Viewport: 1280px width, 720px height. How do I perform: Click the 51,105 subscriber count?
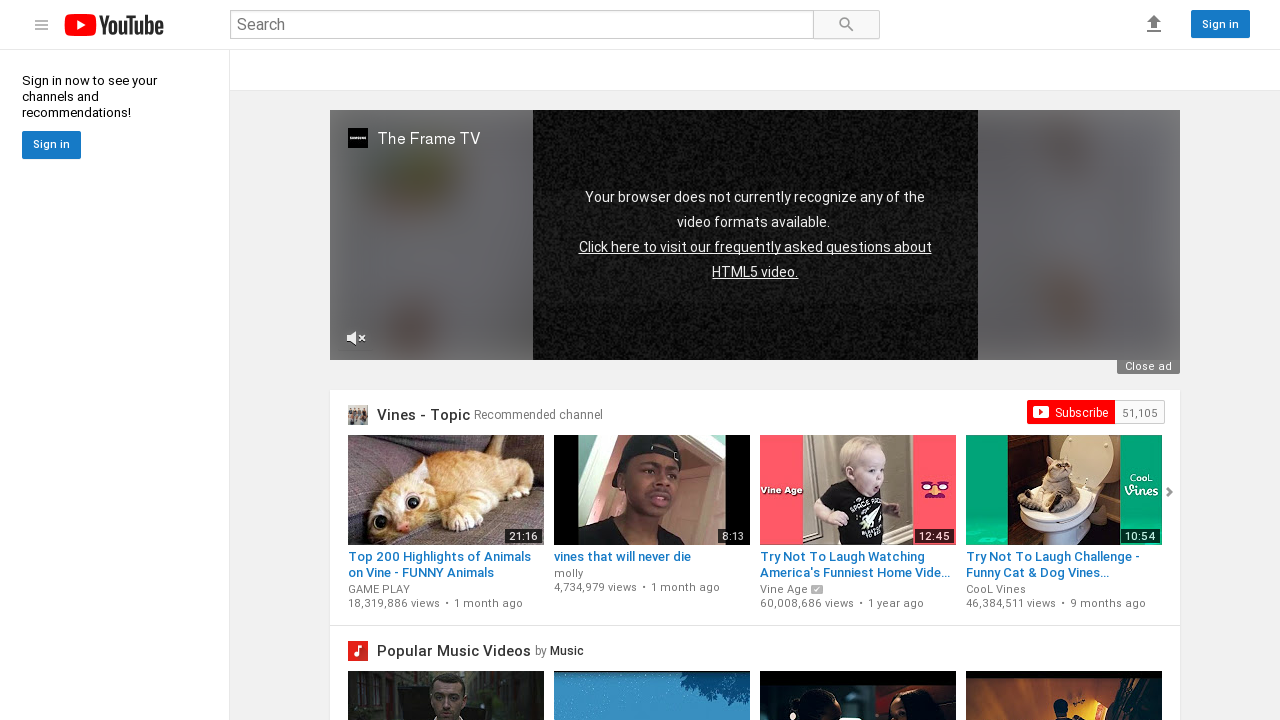[1140, 413]
